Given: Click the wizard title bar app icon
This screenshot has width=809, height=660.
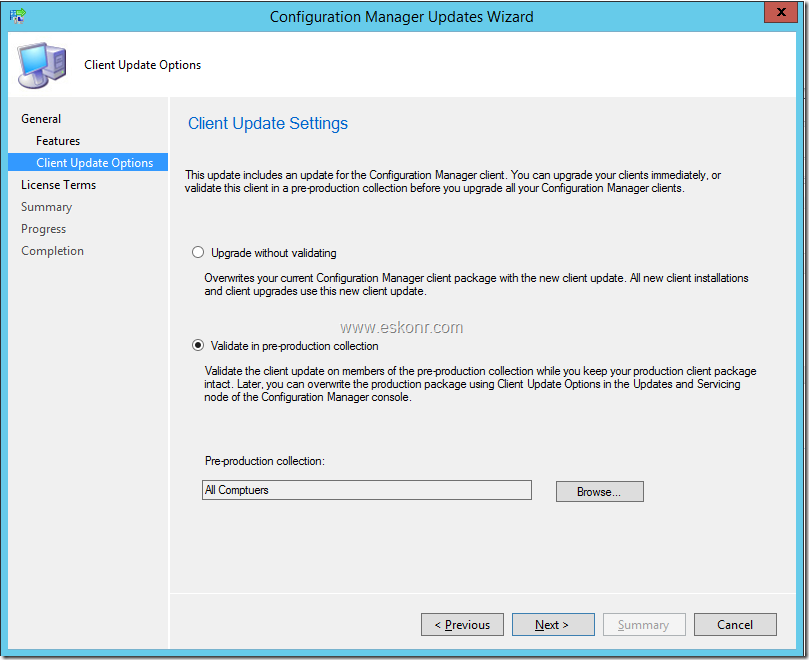Looking at the screenshot, I should [18, 16].
